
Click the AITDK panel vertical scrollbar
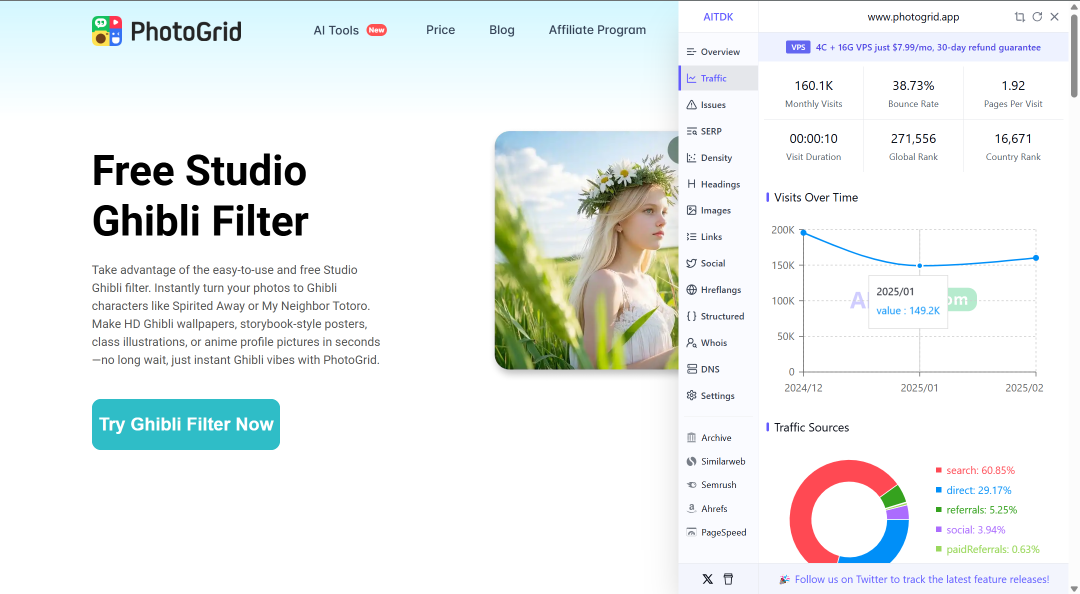[1073, 55]
